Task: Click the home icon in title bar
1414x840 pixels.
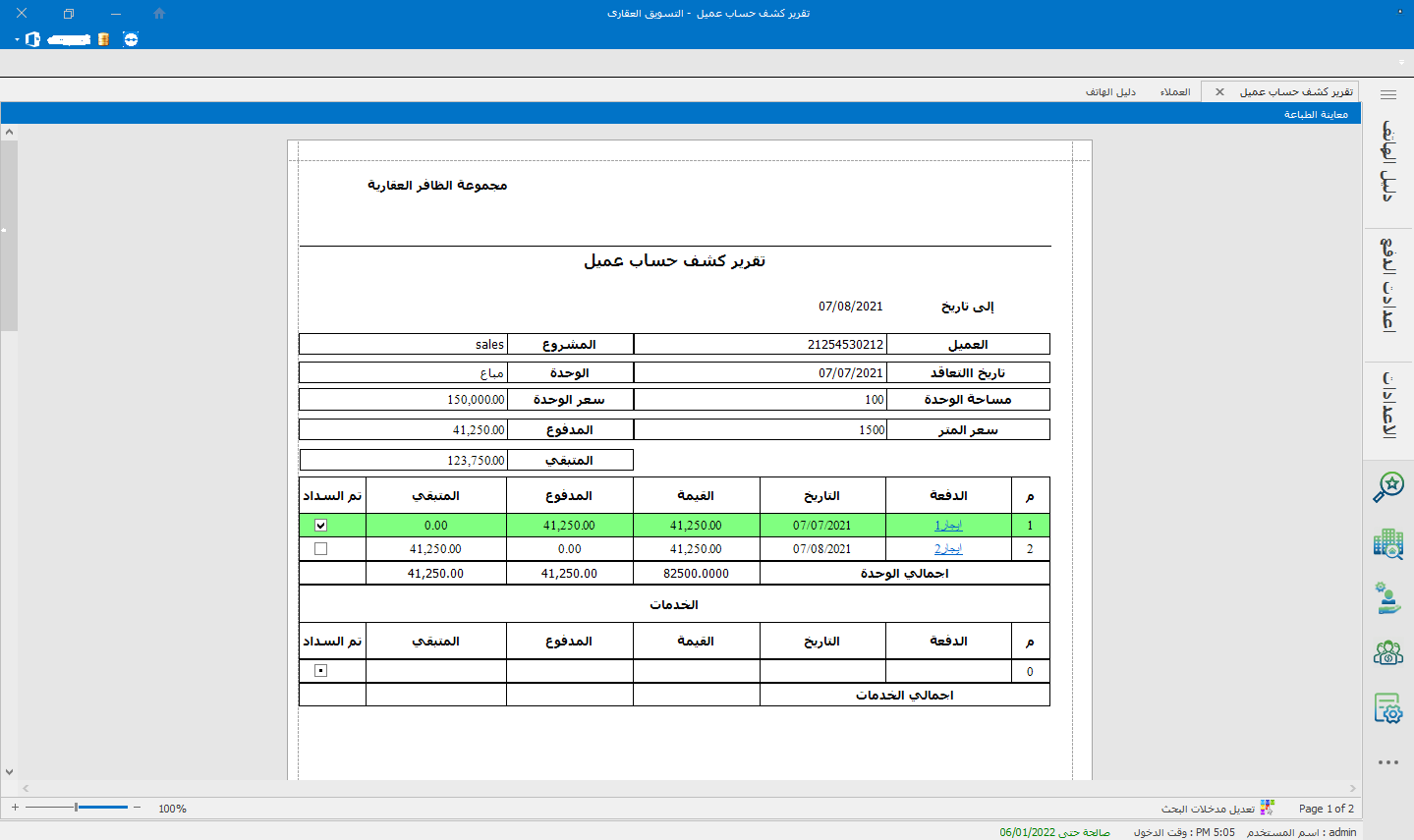Action: coord(159,14)
